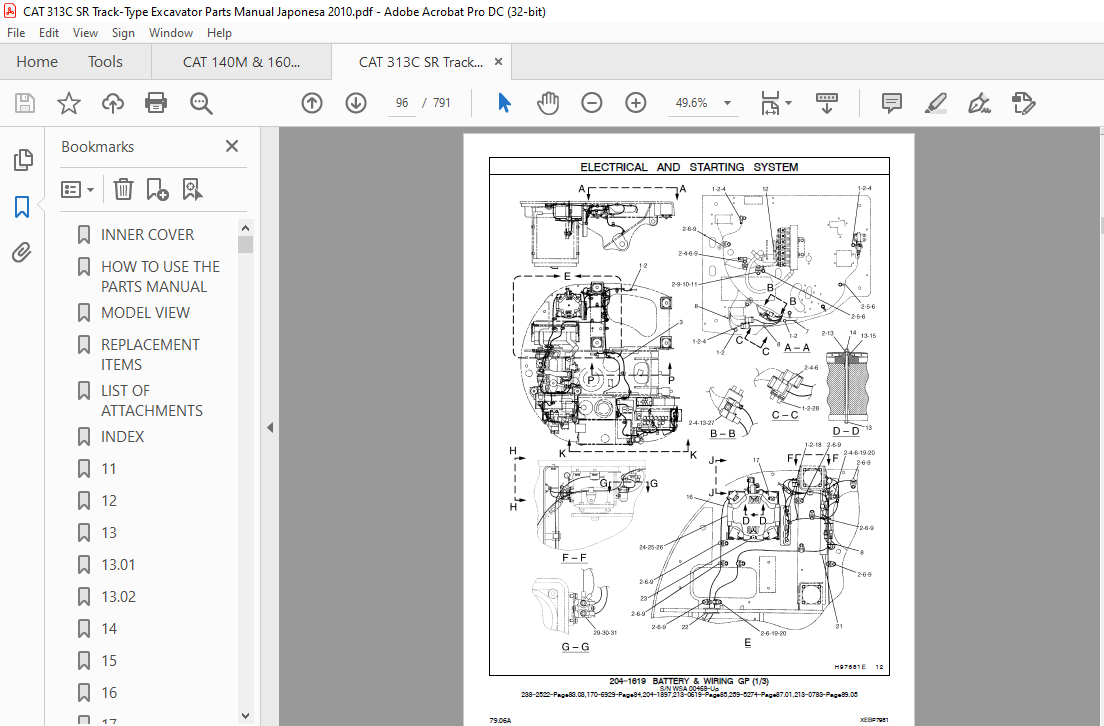Open Page Thumbnails panel icon
Viewport: 1104px width, 726px height.
coord(23,160)
